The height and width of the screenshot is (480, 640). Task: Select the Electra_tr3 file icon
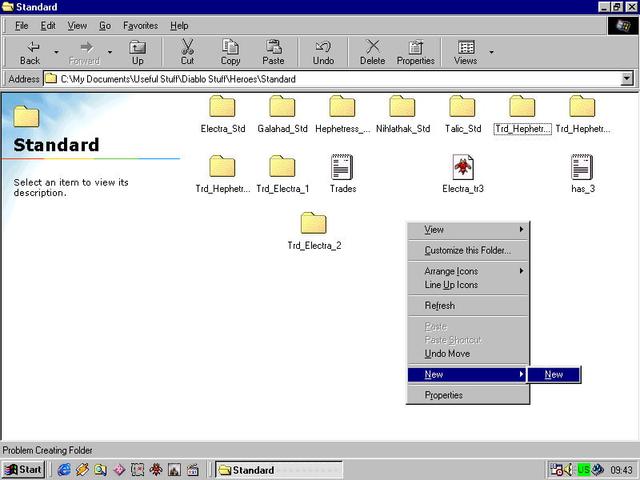(x=463, y=174)
